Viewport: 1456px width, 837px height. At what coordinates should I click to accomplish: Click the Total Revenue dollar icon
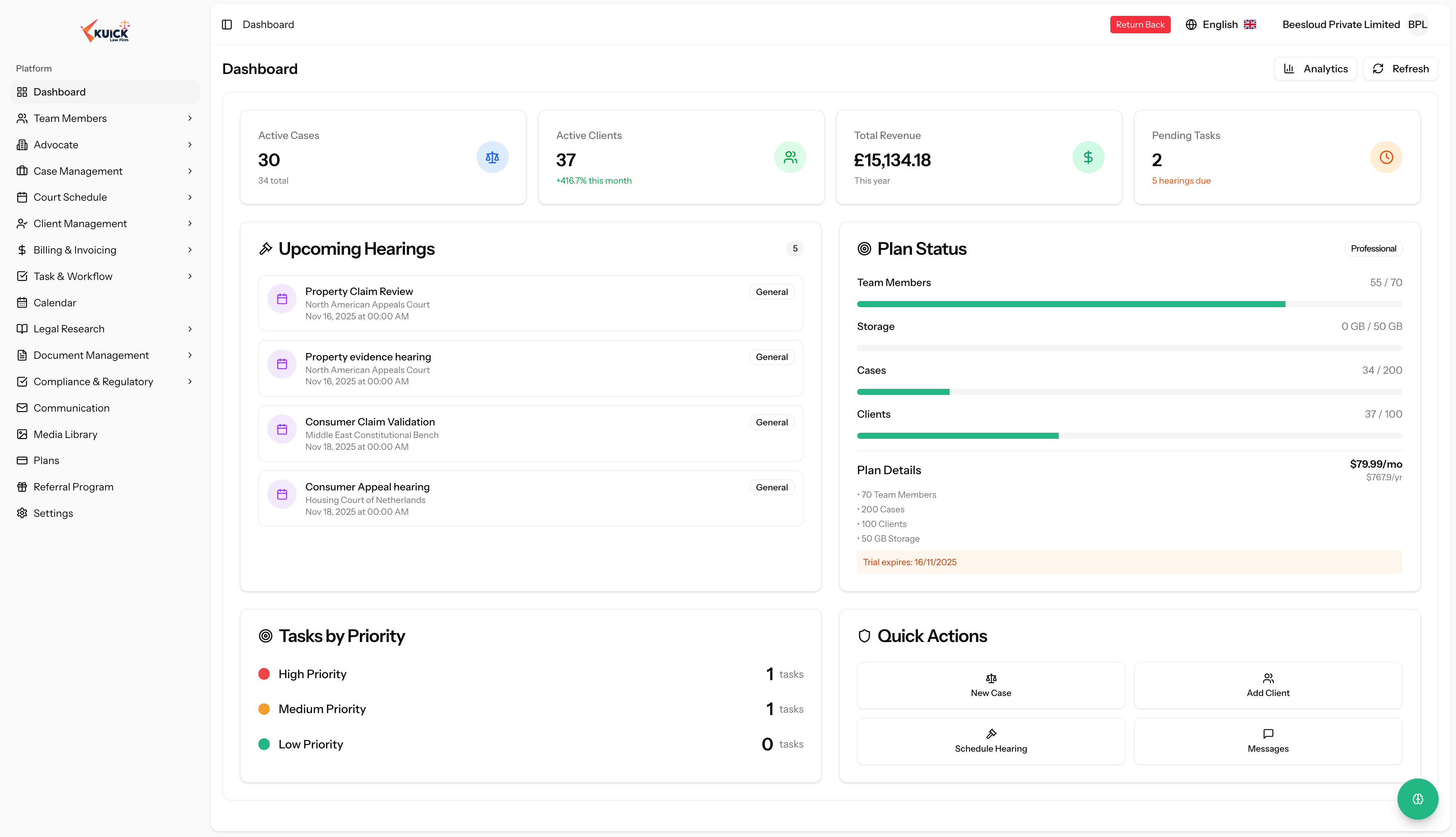pos(1088,157)
